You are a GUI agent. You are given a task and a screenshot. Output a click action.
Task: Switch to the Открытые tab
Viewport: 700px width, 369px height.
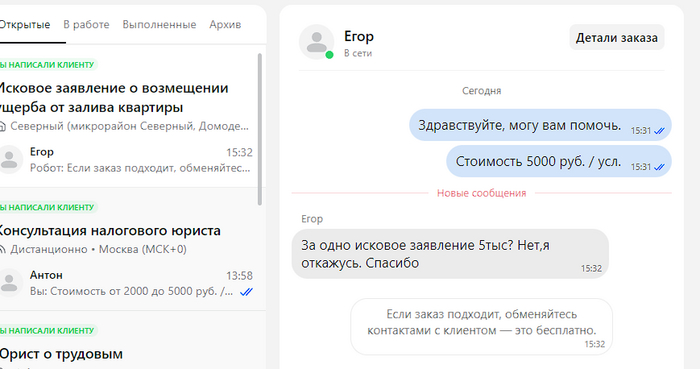(25, 25)
